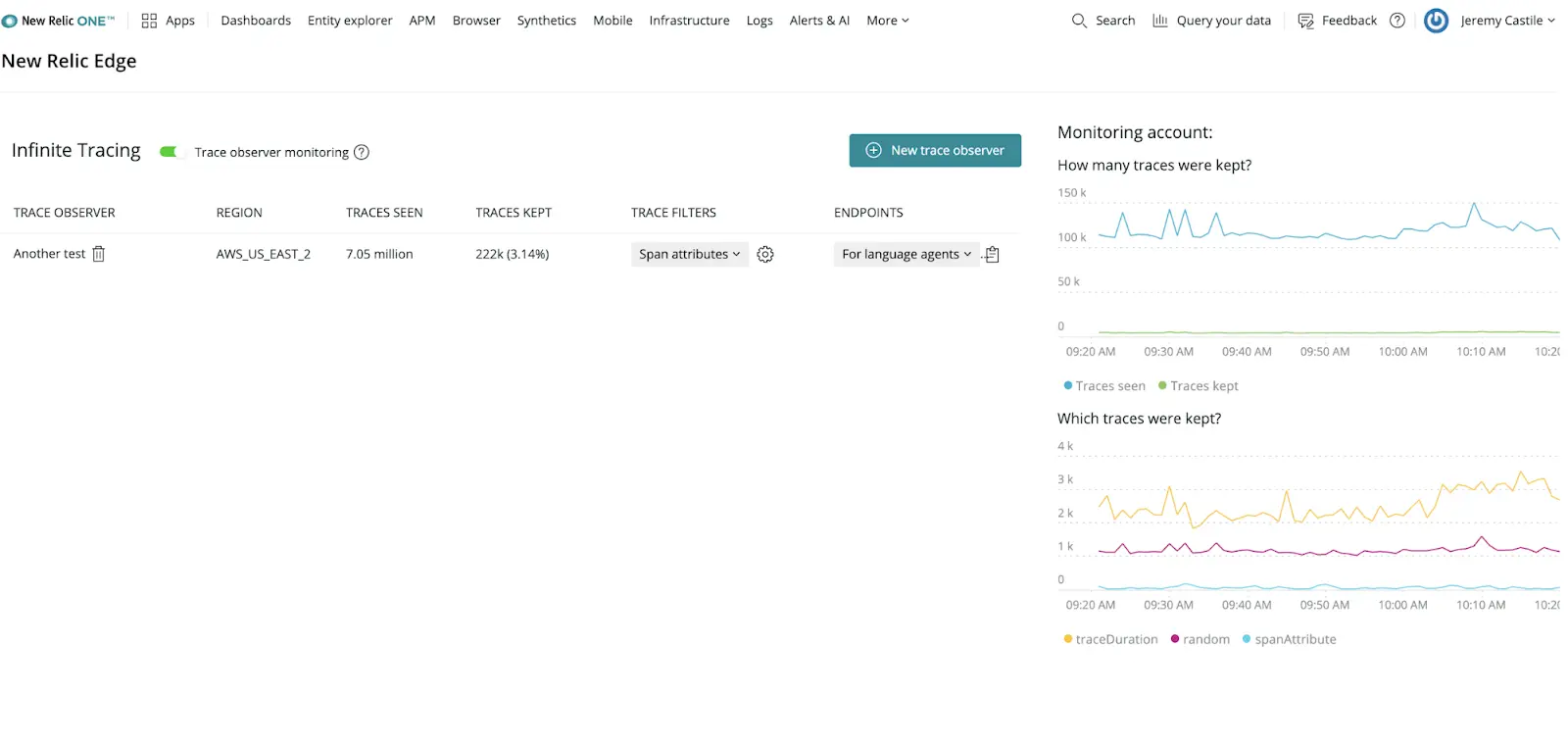Image resolution: width=1568 pixels, height=745 pixels.
Task: Expand the Span attributes dropdown
Action: 689,255
